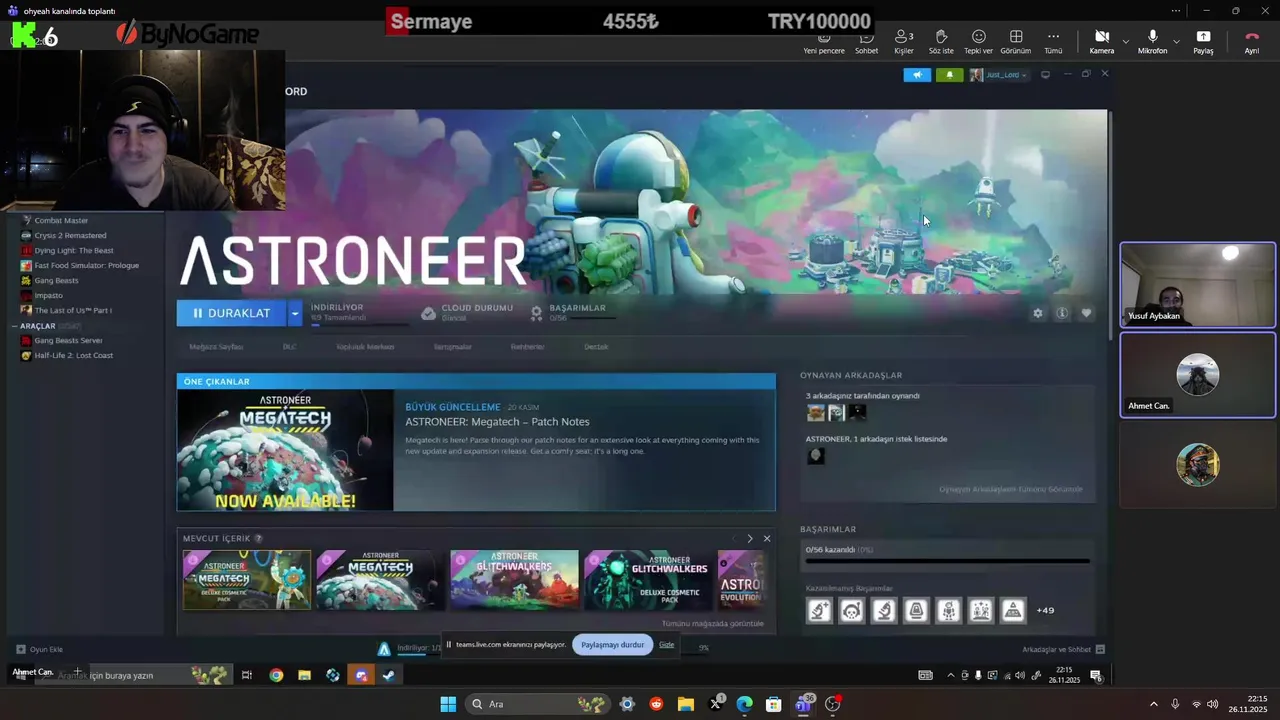Click the Paylaş share button
The width and height of the screenshot is (1280, 720).
[1203, 43]
